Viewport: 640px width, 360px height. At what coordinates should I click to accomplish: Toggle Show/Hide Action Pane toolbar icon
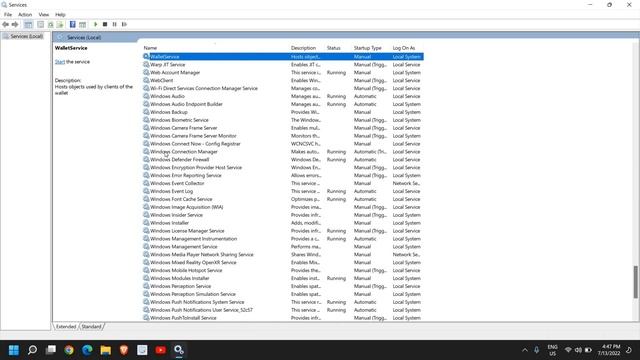tap(82, 24)
